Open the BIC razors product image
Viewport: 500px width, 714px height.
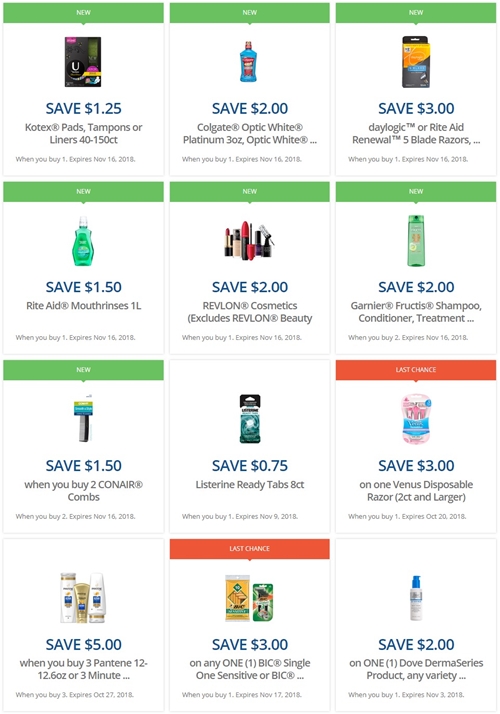pyautogui.click(x=249, y=598)
